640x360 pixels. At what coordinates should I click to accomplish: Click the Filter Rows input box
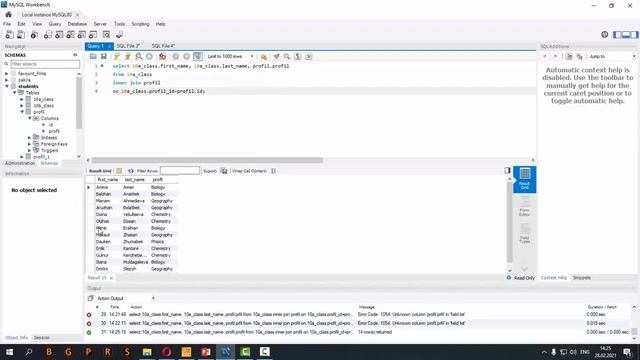pyautogui.click(x=180, y=171)
